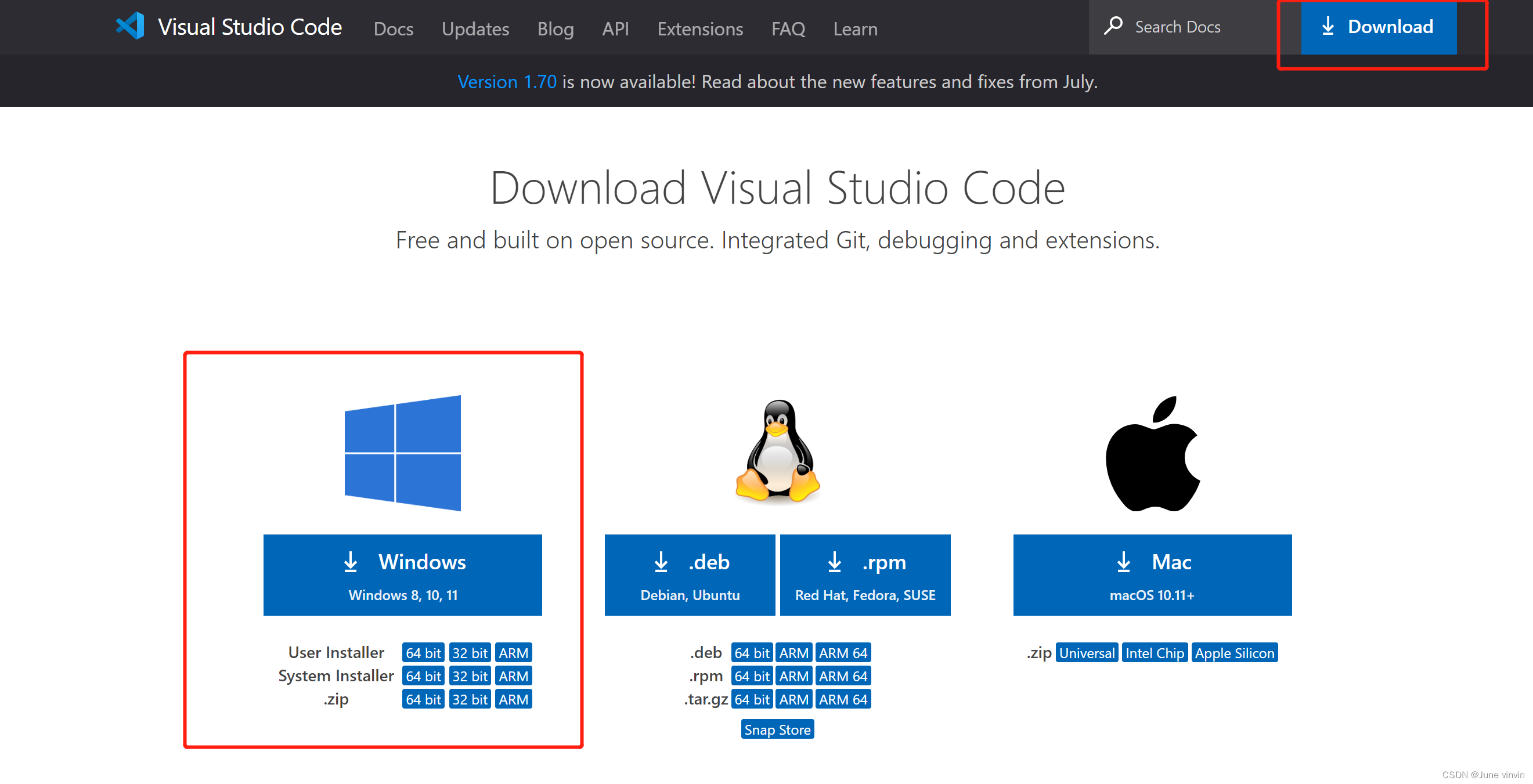The width and height of the screenshot is (1533, 784).
Task: Download Linux .rpm ARM 64 package
Action: tap(843, 675)
